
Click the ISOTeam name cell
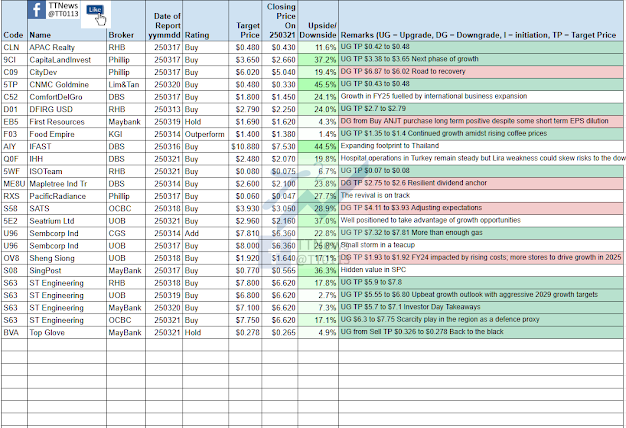[x=67, y=171]
